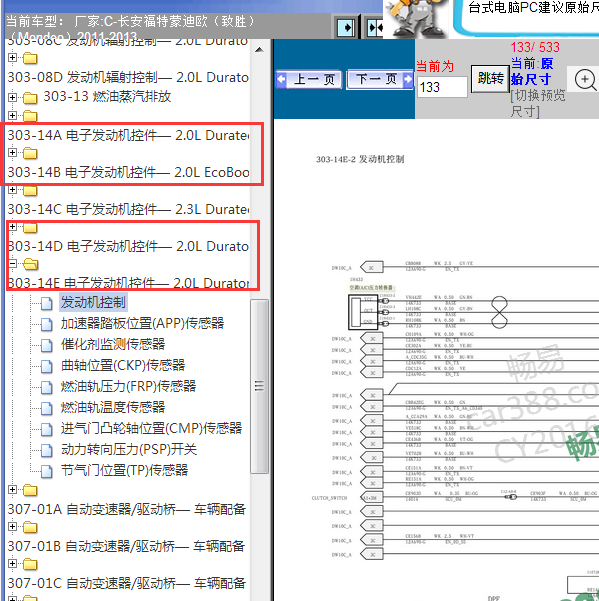Click page icon beside 催化剂监测传感器
599x601 pixels.
tap(47, 345)
